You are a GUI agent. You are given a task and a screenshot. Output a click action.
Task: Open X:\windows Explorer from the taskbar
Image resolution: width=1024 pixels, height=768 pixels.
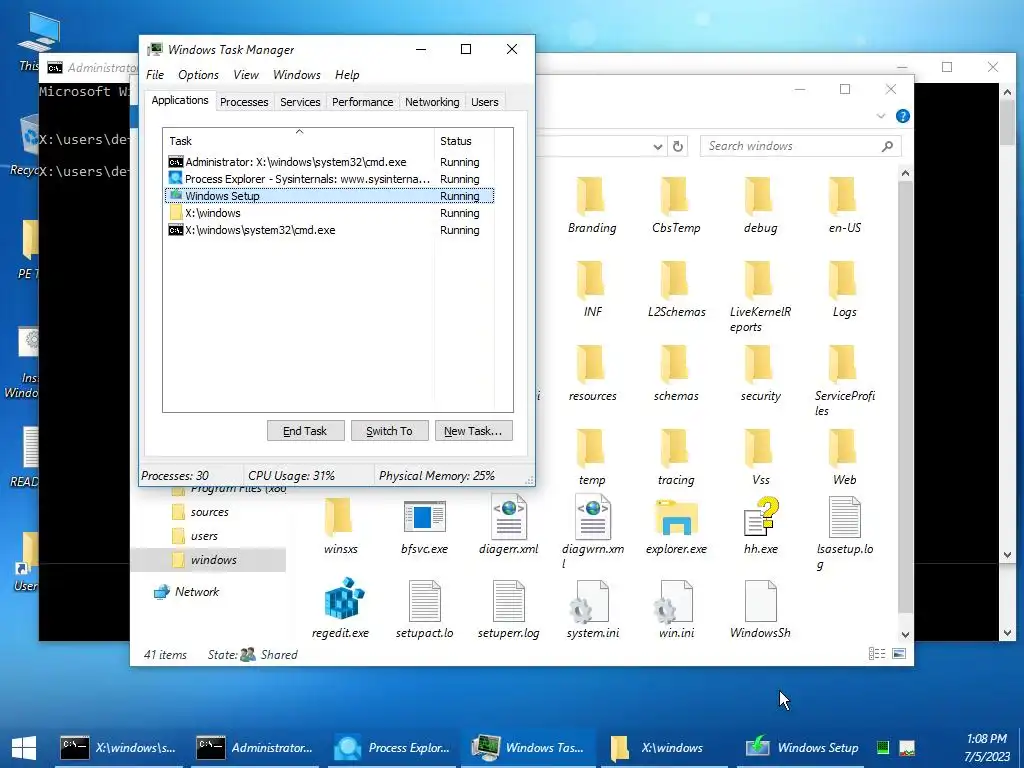click(x=665, y=748)
